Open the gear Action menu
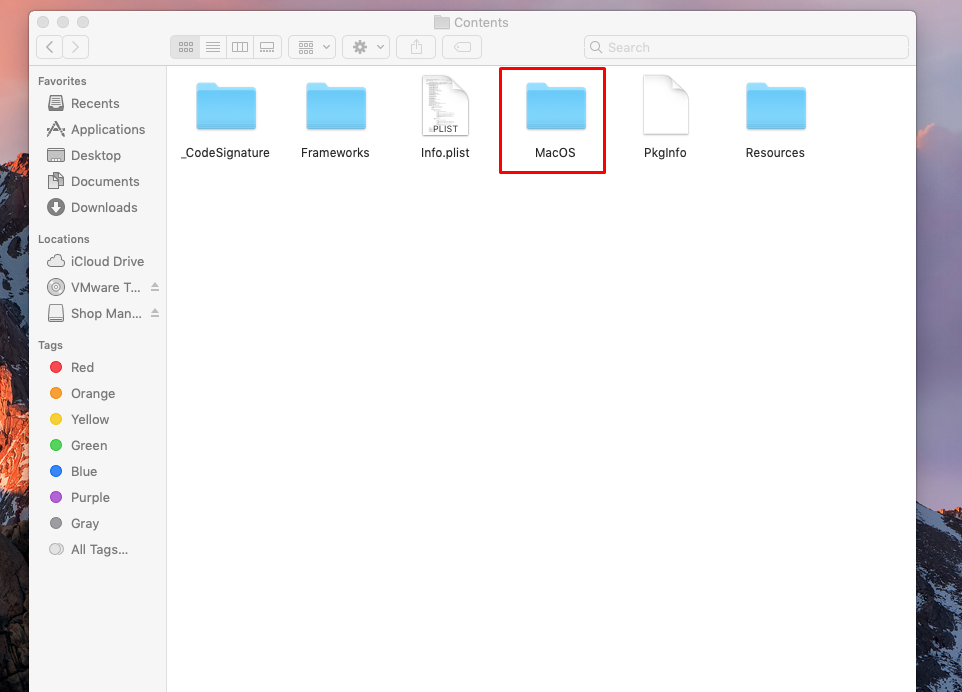The image size is (962, 692). click(x=366, y=47)
